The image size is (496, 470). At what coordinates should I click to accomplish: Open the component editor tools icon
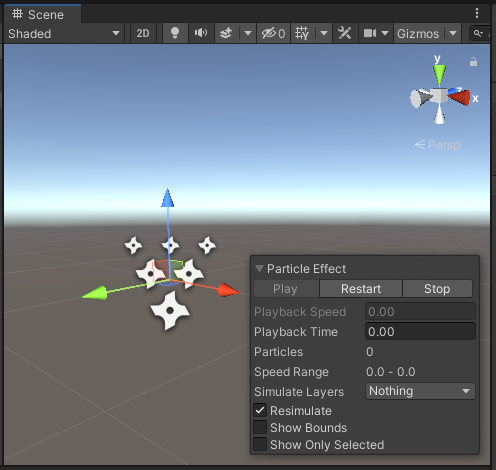click(345, 33)
